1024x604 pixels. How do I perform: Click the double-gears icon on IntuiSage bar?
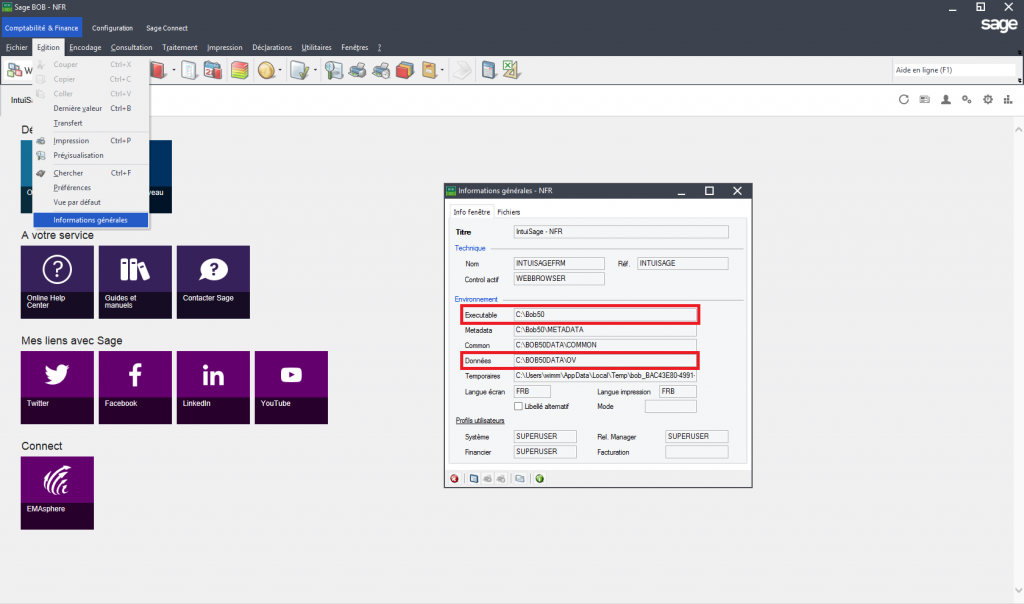[967, 99]
